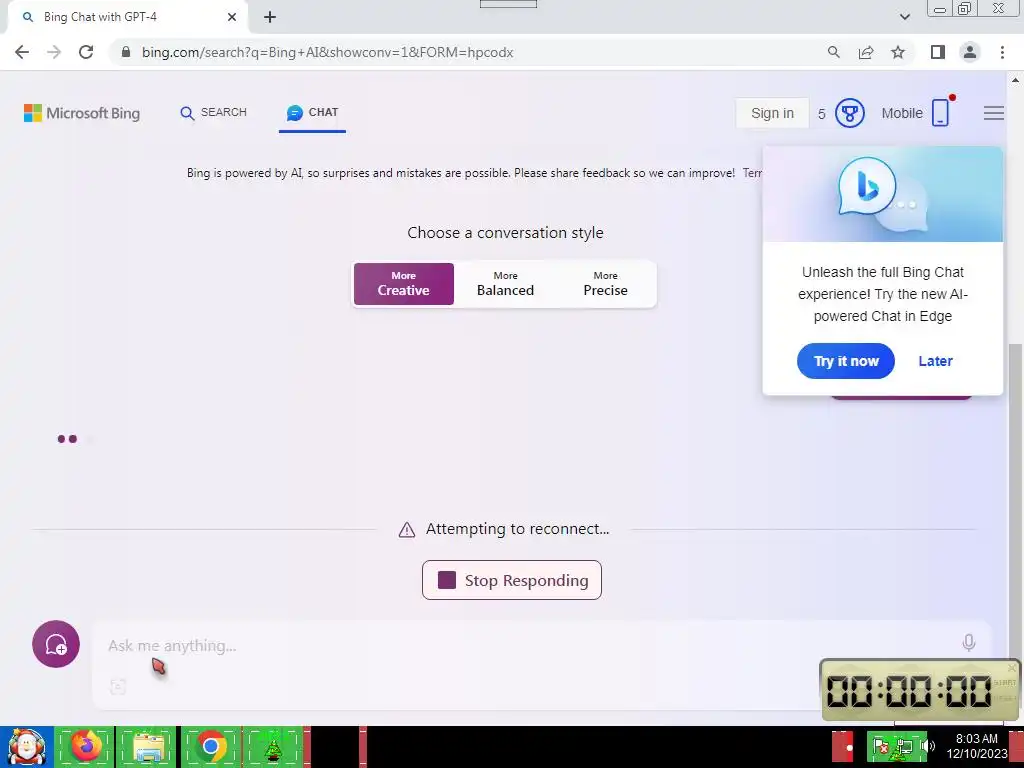Expand the tab search chevron
1024x768 pixels.
[904, 17]
